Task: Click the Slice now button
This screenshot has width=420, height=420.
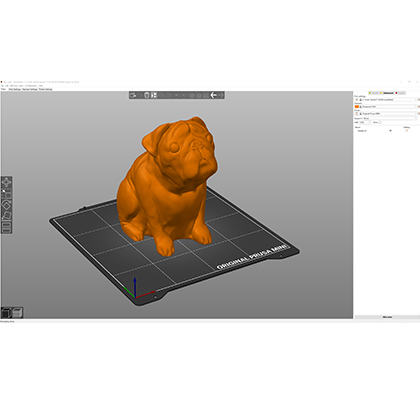Action: [x=387, y=317]
